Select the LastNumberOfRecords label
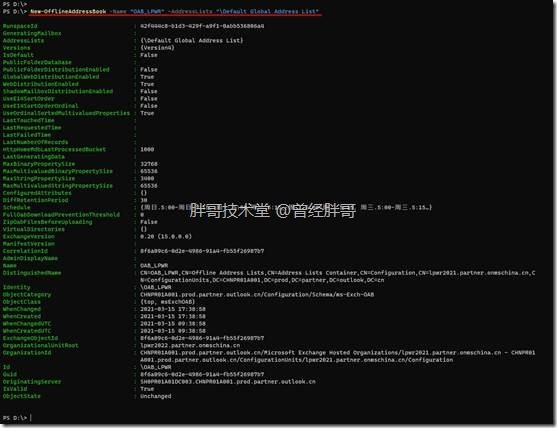 click(36, 142)
